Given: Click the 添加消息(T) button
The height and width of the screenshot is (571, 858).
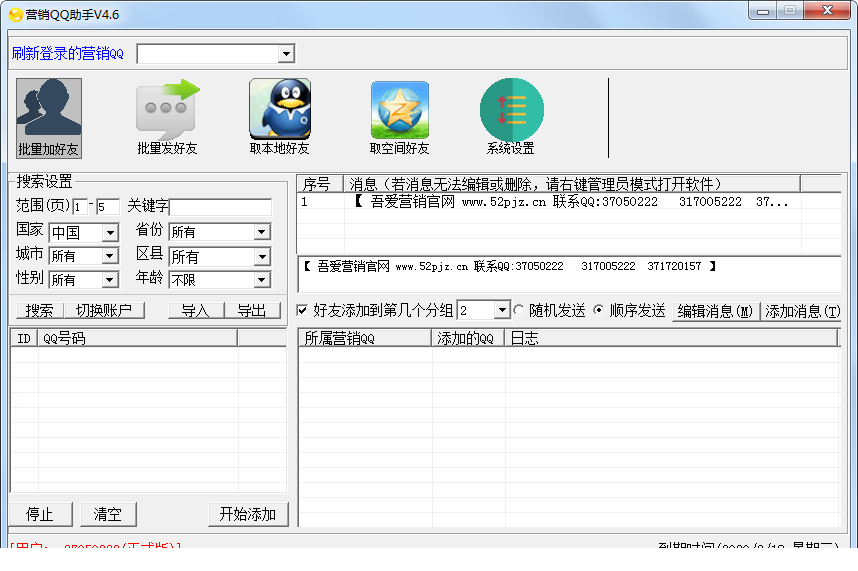Looking at the screenshot, I should [802, 311].
